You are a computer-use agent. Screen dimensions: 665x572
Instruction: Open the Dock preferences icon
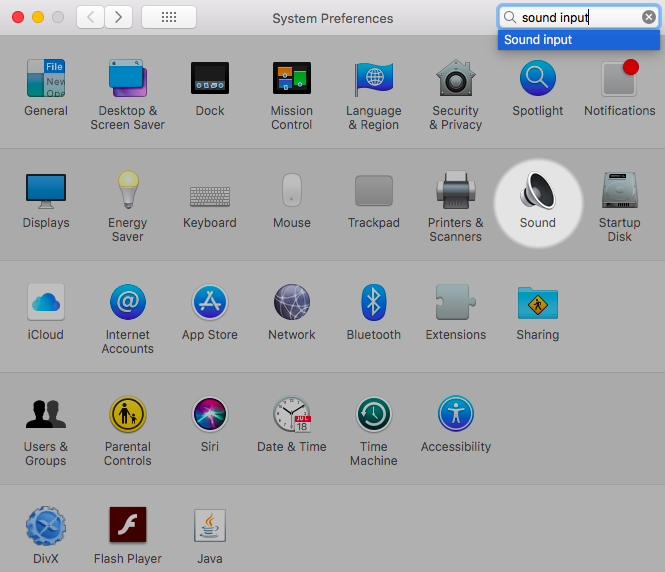[210, 78]
